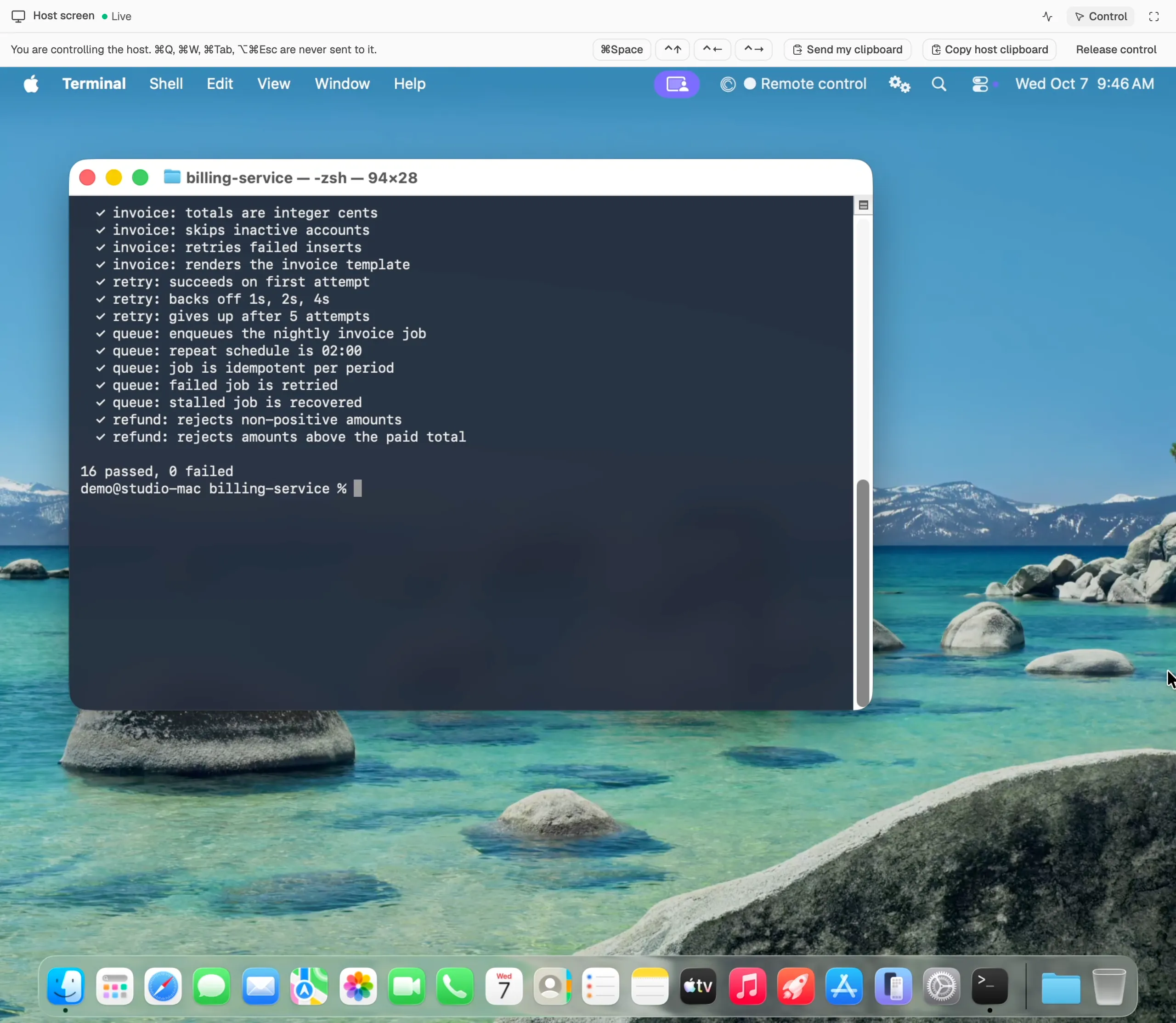Click the screen sharing indicator in menu bar
This screenshot has width=1176, height=1023.
(677, 84)
